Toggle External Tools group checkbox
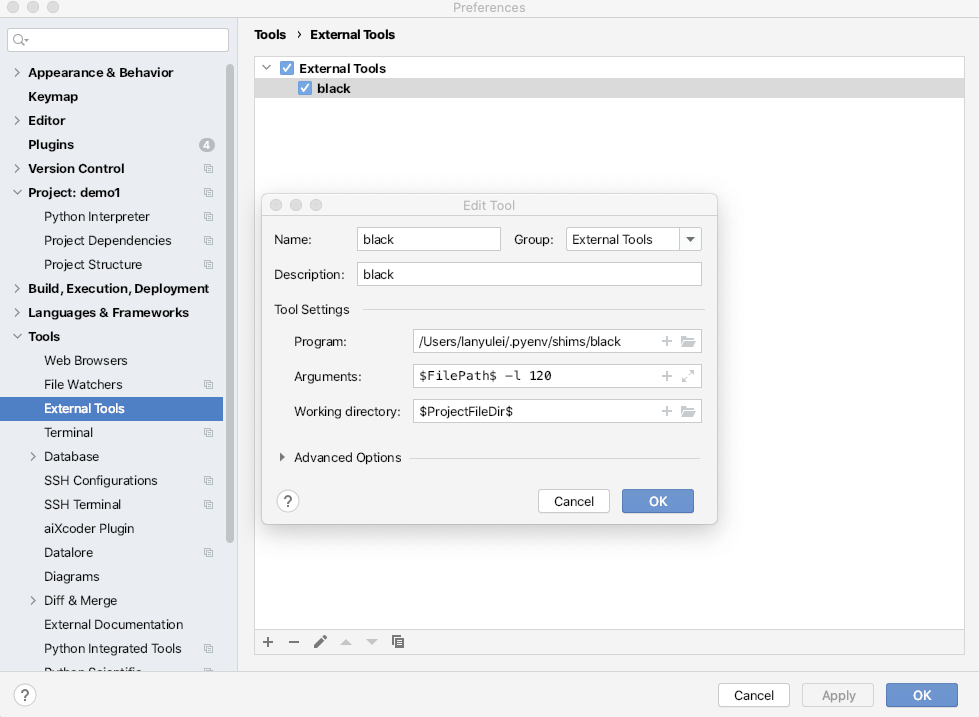 pos(287,68)
